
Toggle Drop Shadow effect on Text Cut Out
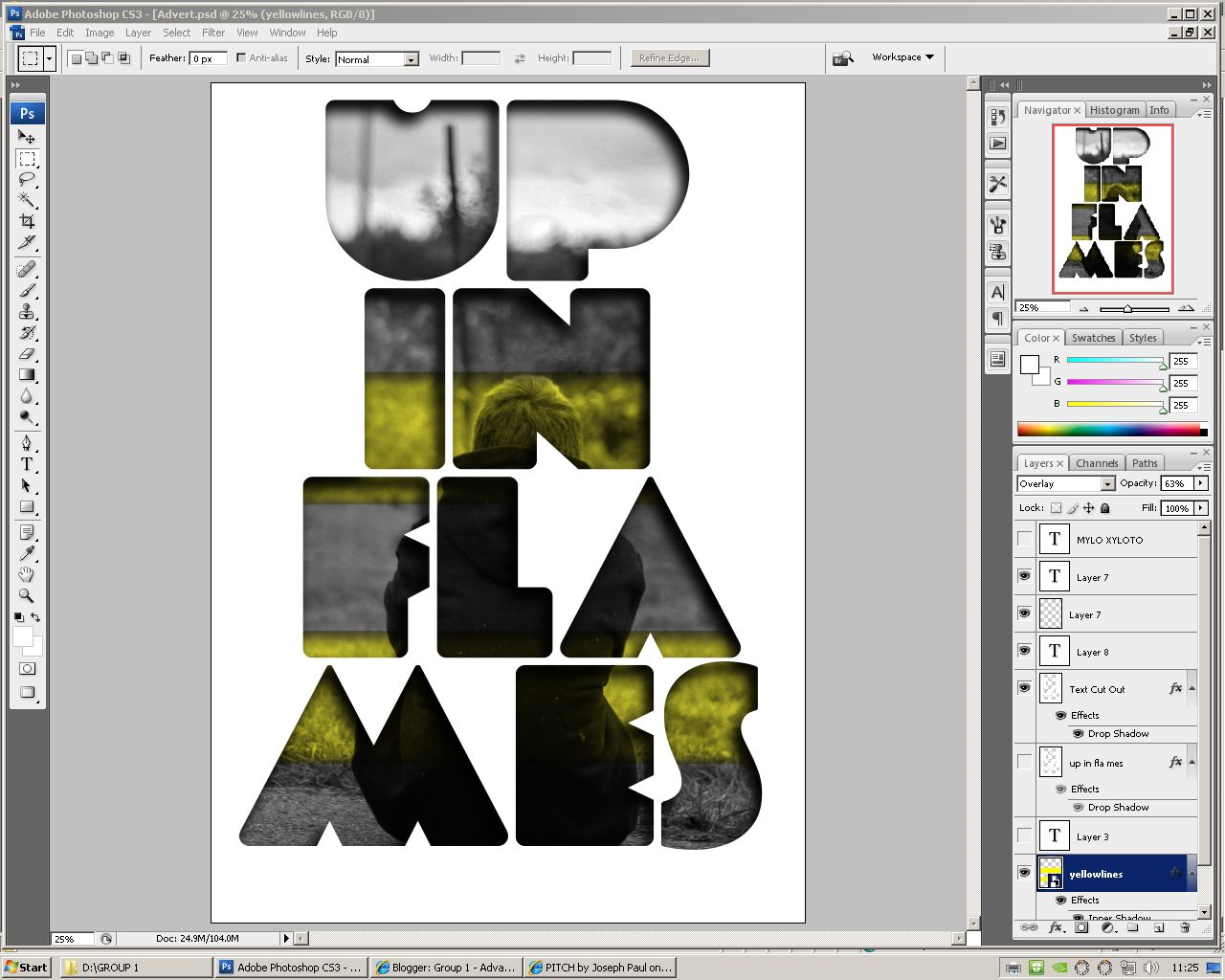click(1078, 734)
